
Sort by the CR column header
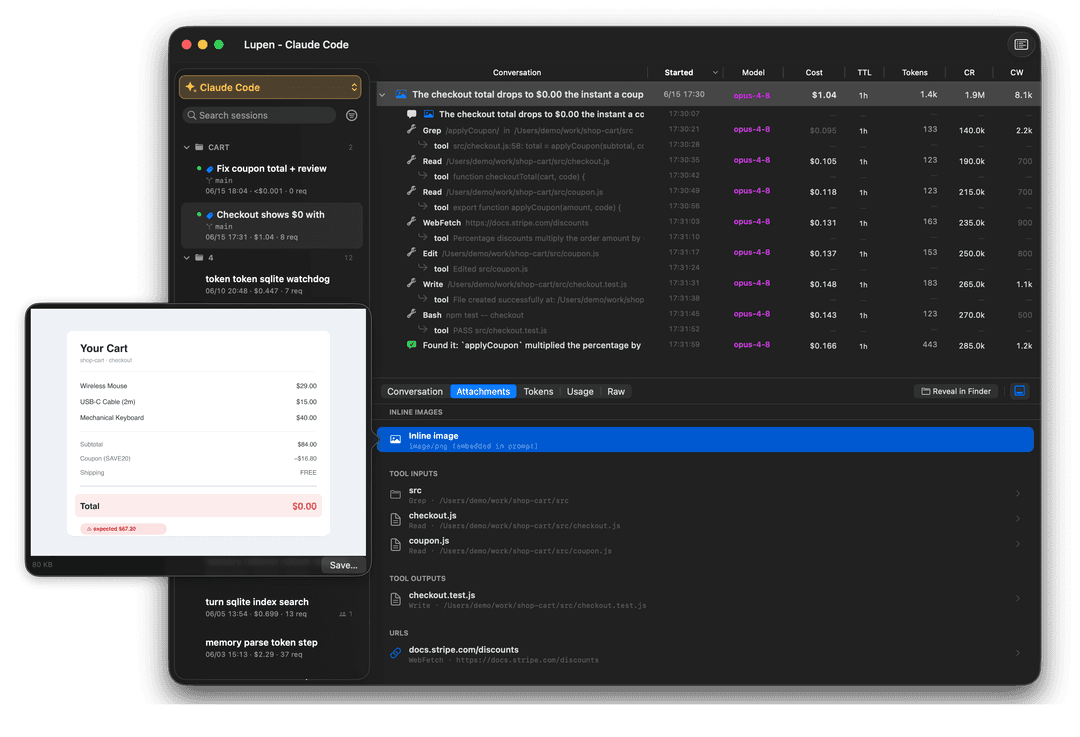[969, 72]
